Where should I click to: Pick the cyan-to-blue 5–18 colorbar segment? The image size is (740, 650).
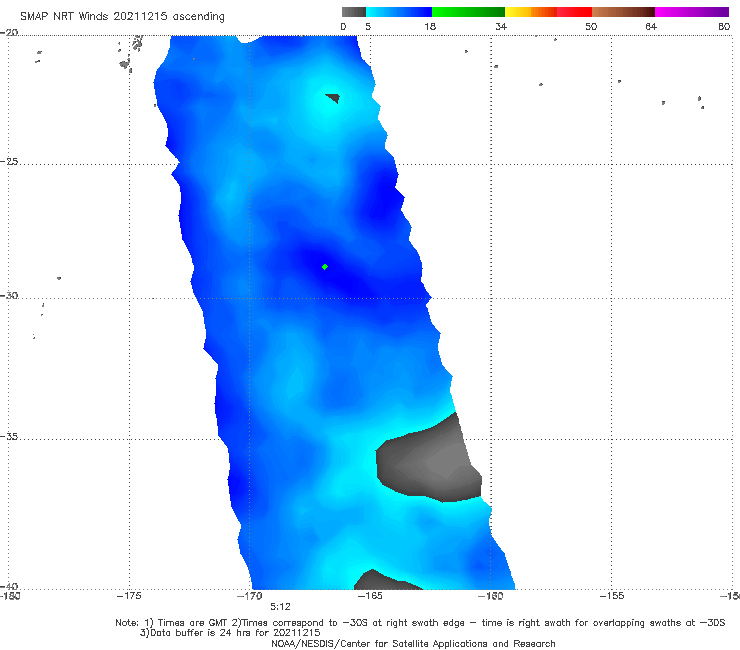click(x=399, y=12)
